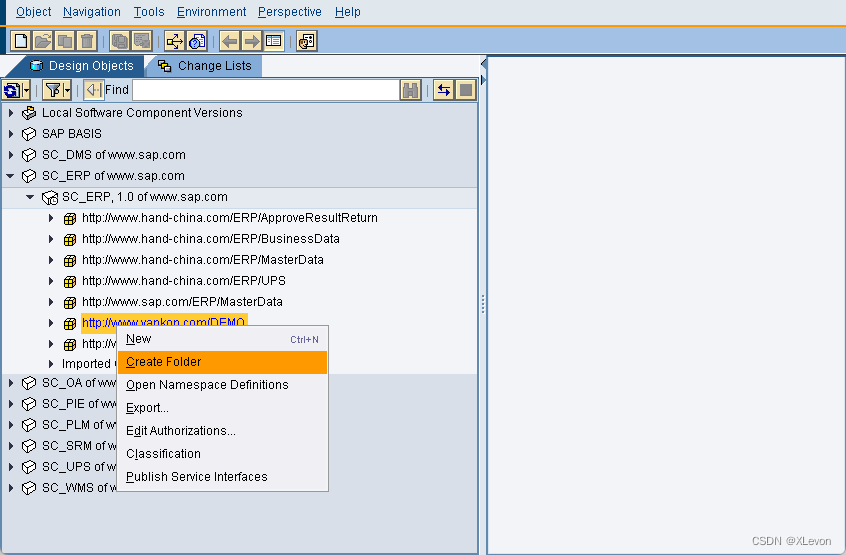Click the Where-Used arrows toolbar icon
The width and height of the screenshot is (846, 555).
click(175, 41)
